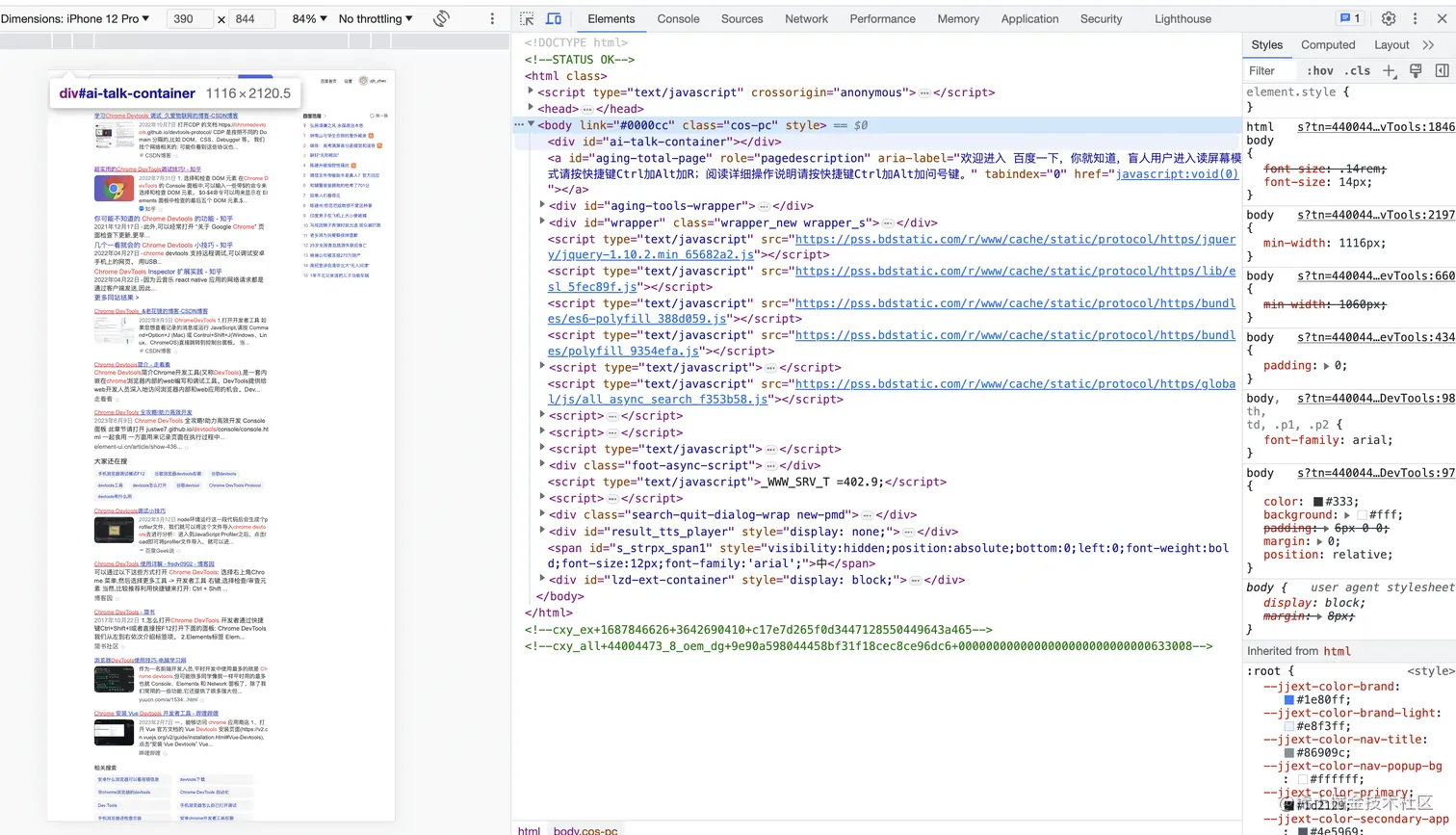The image size is (1456, 835).
Task: Switch to the Network tab
Action: (806, 18)
